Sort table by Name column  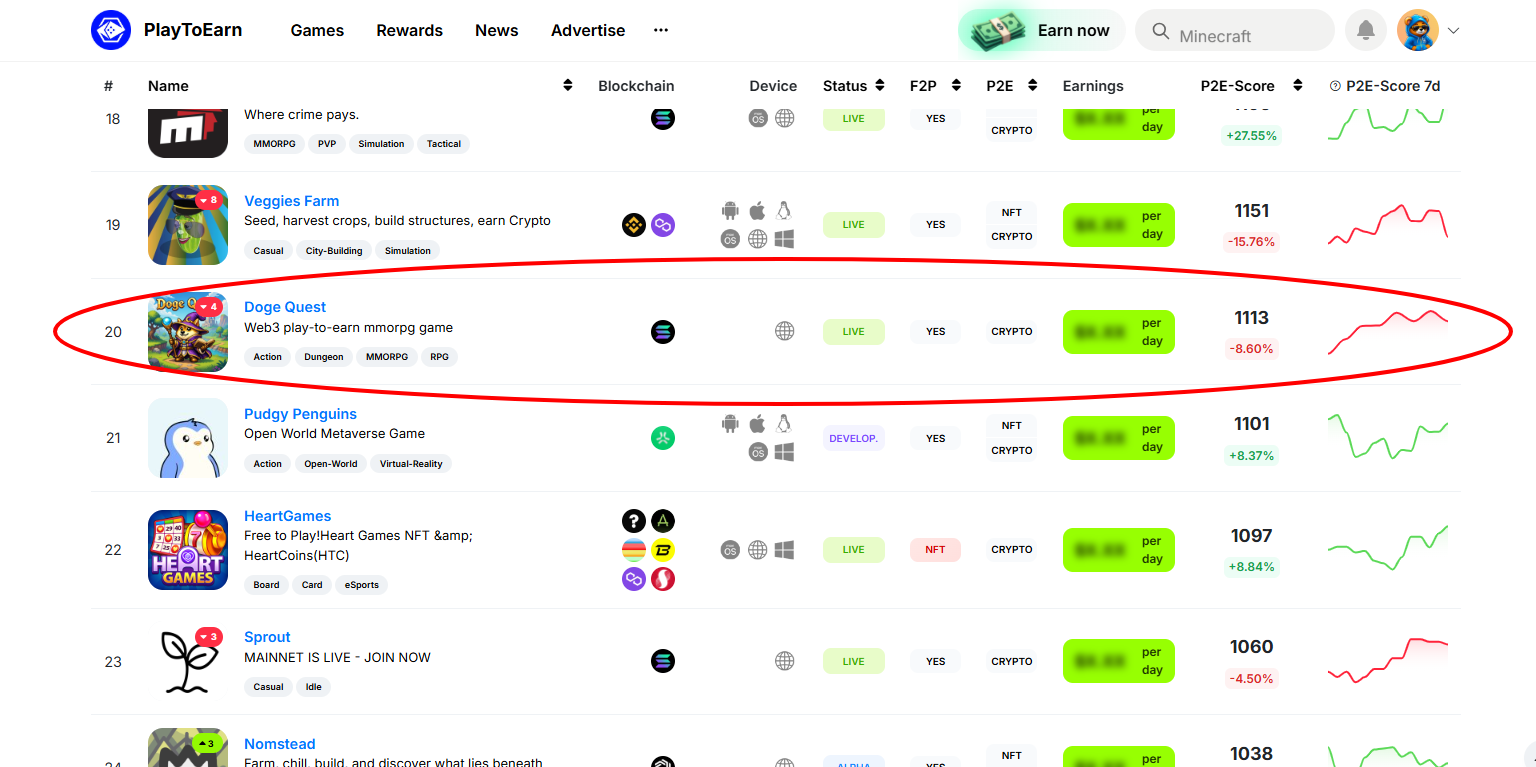(568, 86)
